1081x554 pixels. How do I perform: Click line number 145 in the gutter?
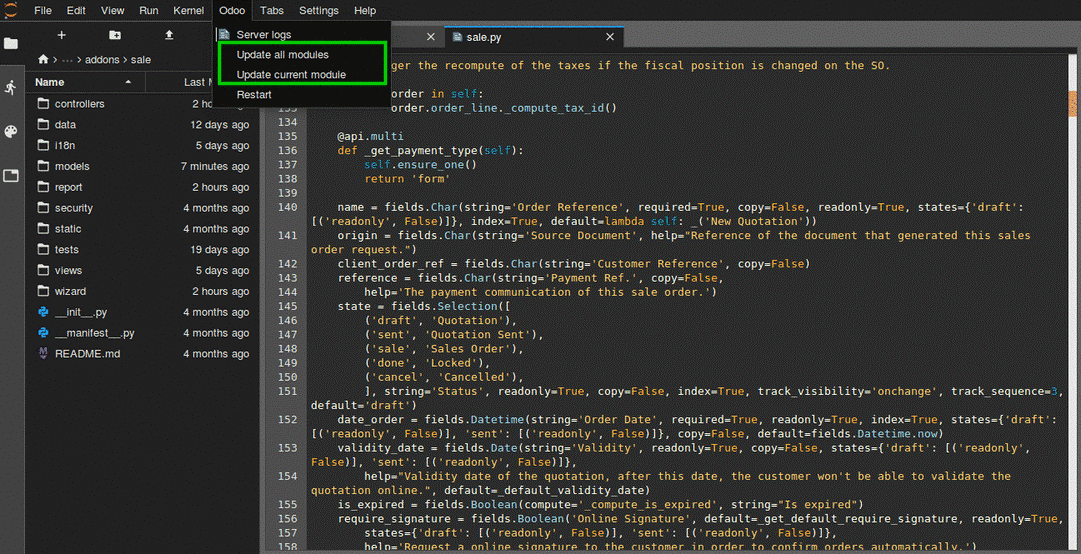287,306
